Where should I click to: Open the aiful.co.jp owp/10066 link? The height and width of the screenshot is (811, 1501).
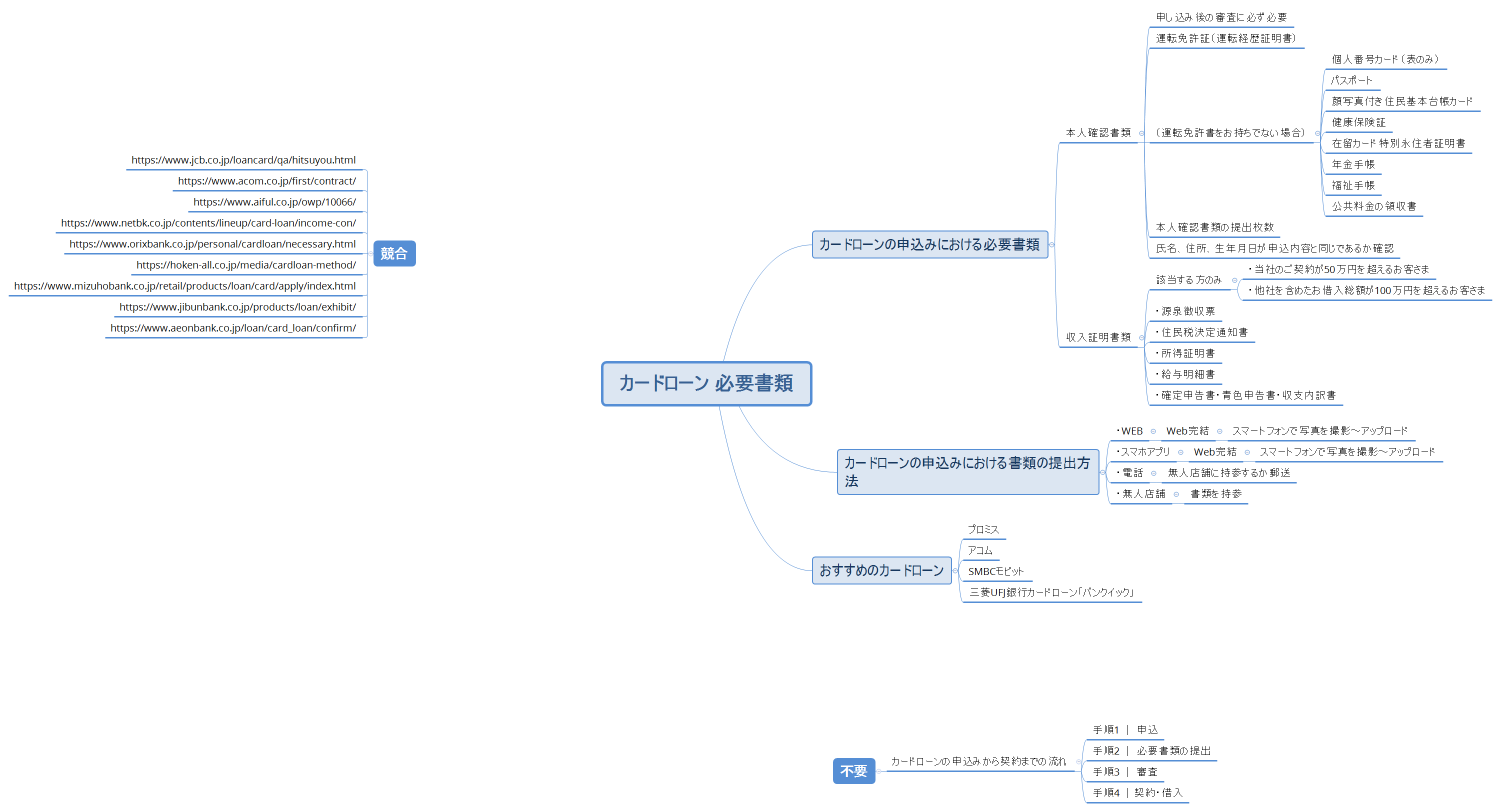[x=274, y=202]
